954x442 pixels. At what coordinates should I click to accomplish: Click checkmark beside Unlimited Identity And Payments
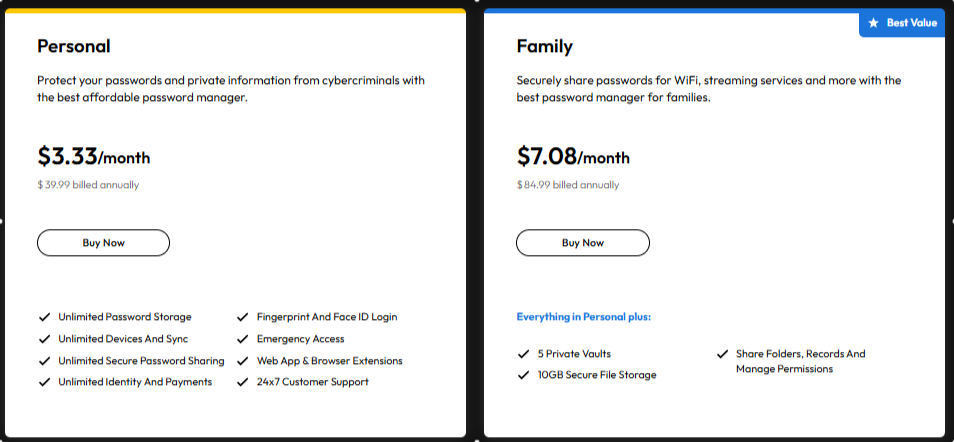pyautogui.click(x=44, y=382)
